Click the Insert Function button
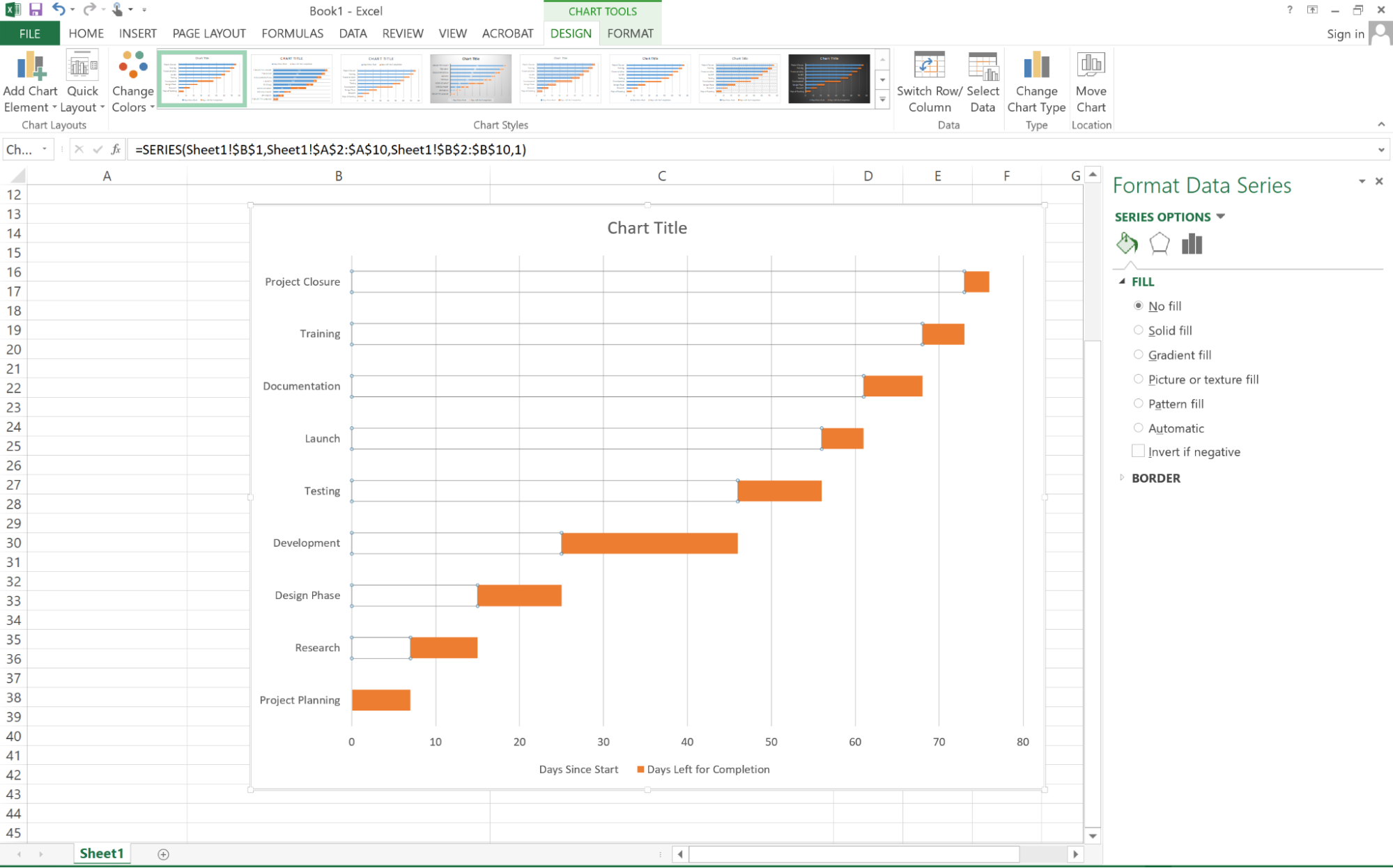Image resolution: width=1393 pixels, height=868 pixels. tap(115, 149)
